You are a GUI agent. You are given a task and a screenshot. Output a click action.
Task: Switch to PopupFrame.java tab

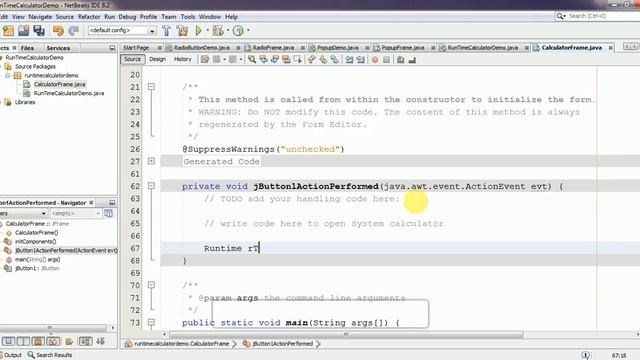(402, 48)
